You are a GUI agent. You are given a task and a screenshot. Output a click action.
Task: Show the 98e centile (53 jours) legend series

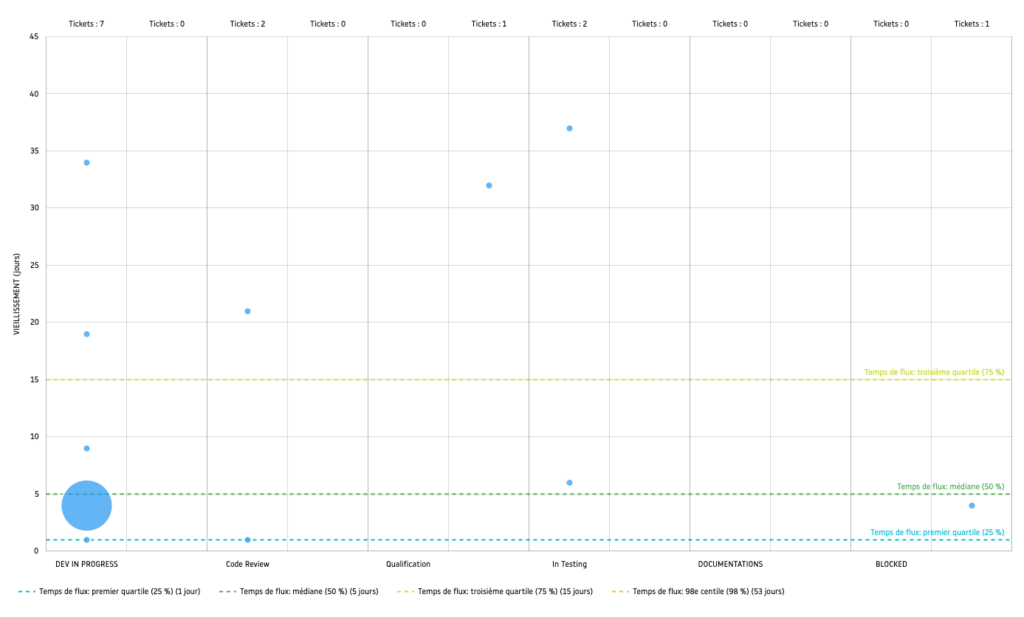[x=707, y=592]
